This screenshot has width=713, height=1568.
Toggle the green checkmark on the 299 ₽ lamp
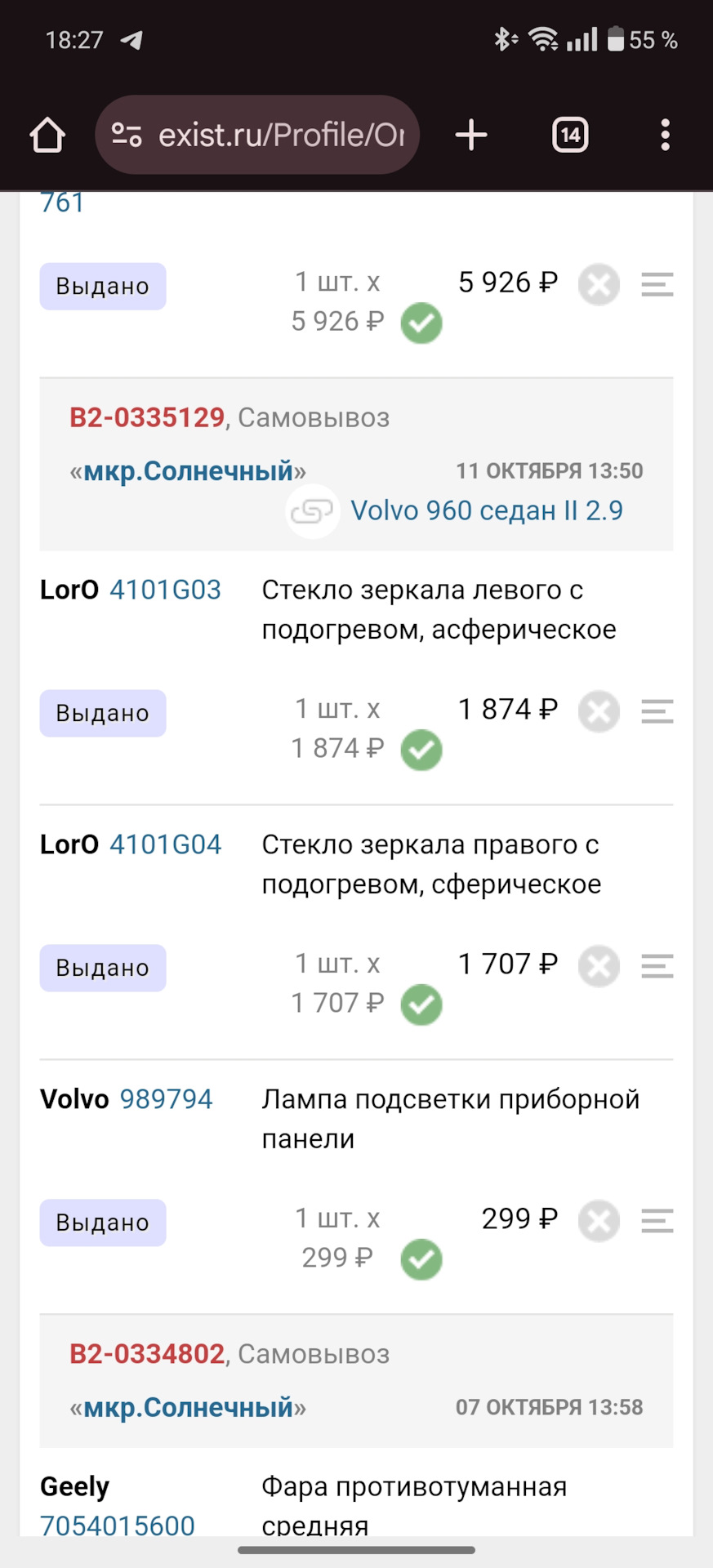[421, 1259]
